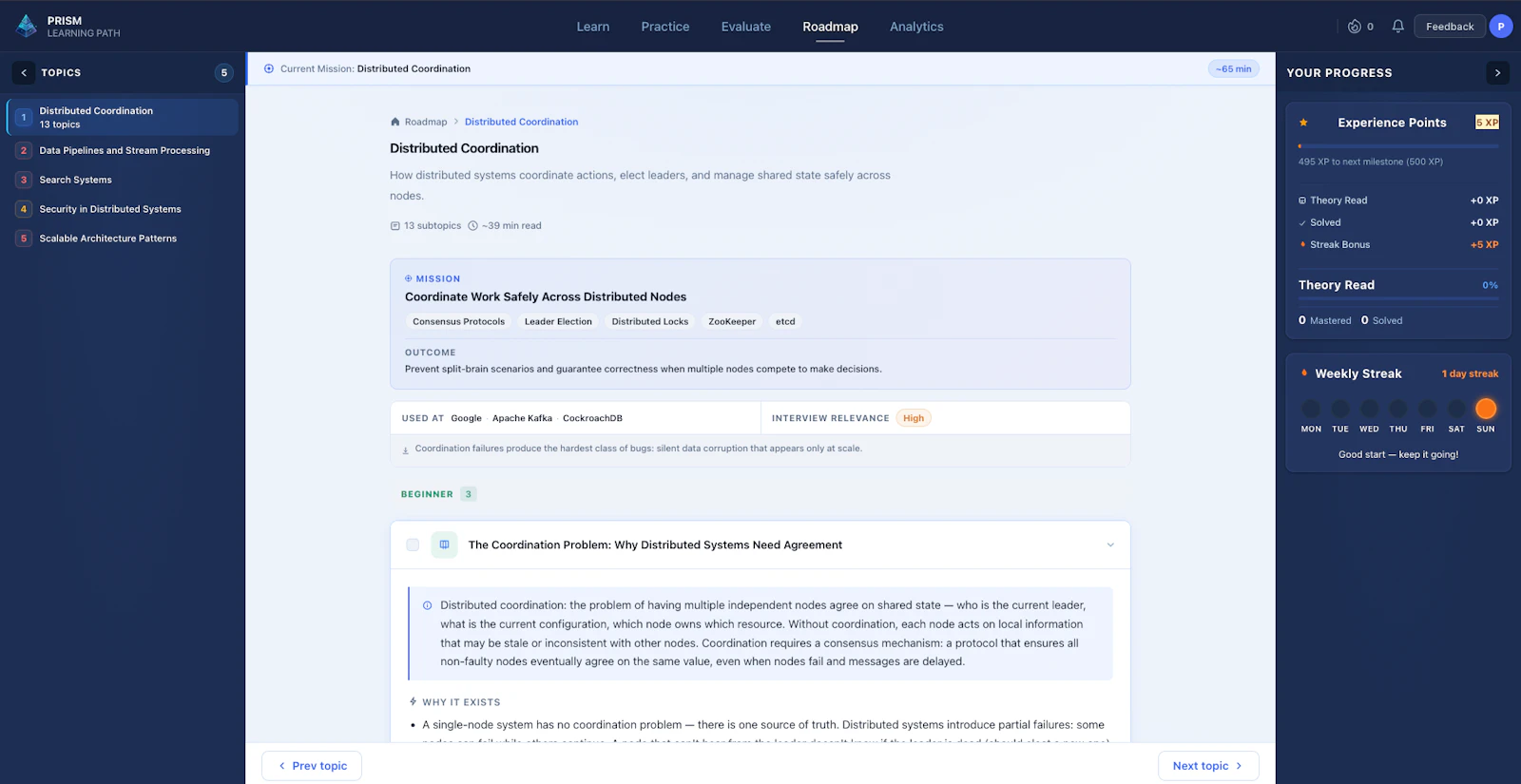Screen dimensions: 1521x784
Task: Open the Learn tab
Action: pos(593,27)
